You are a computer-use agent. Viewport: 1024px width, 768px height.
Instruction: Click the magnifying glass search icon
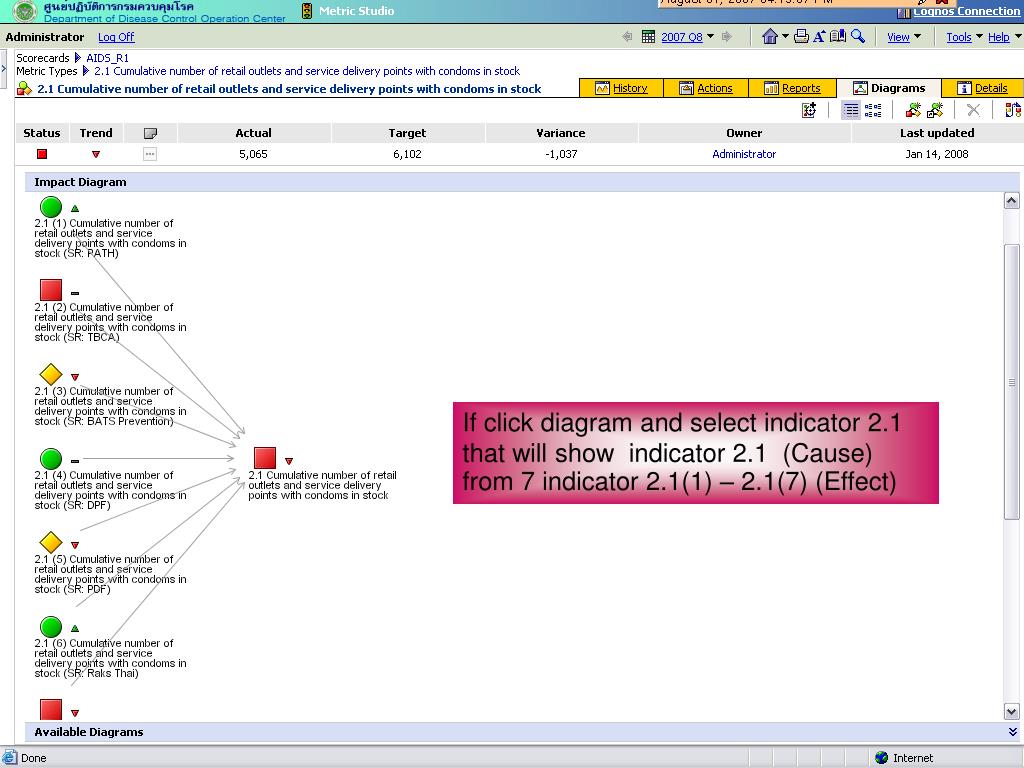pyautogui.click(x=857, y=37)
